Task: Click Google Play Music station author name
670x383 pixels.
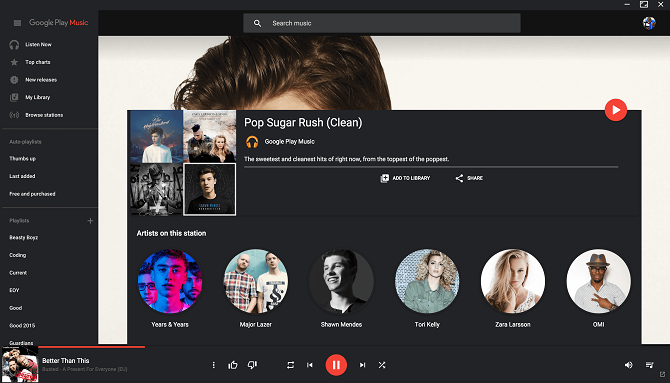Action: [290, 142]
